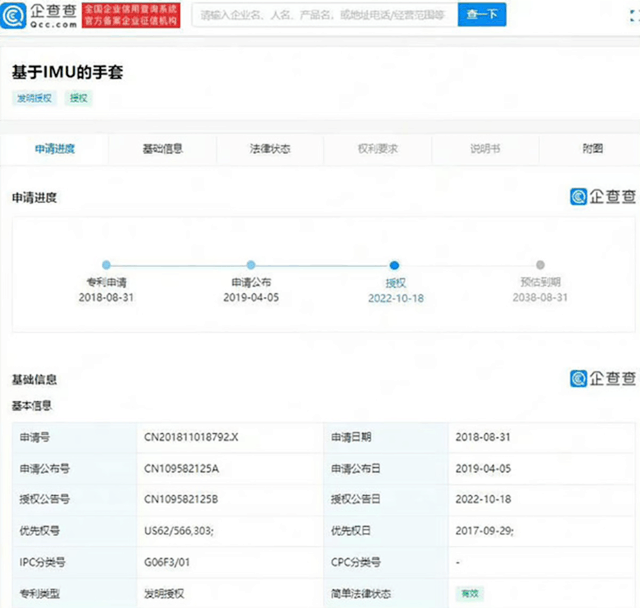
Task: Click priority date 2017-09-29
Action: coord(484,530)
